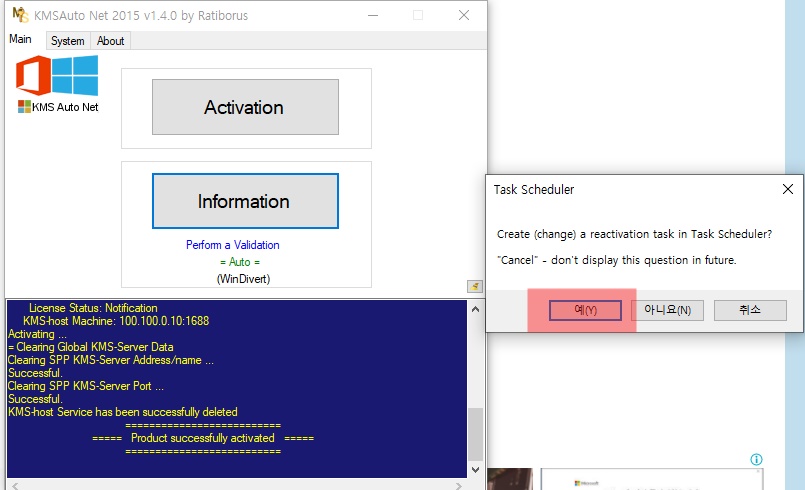Open the Main tab

(21, 40)
